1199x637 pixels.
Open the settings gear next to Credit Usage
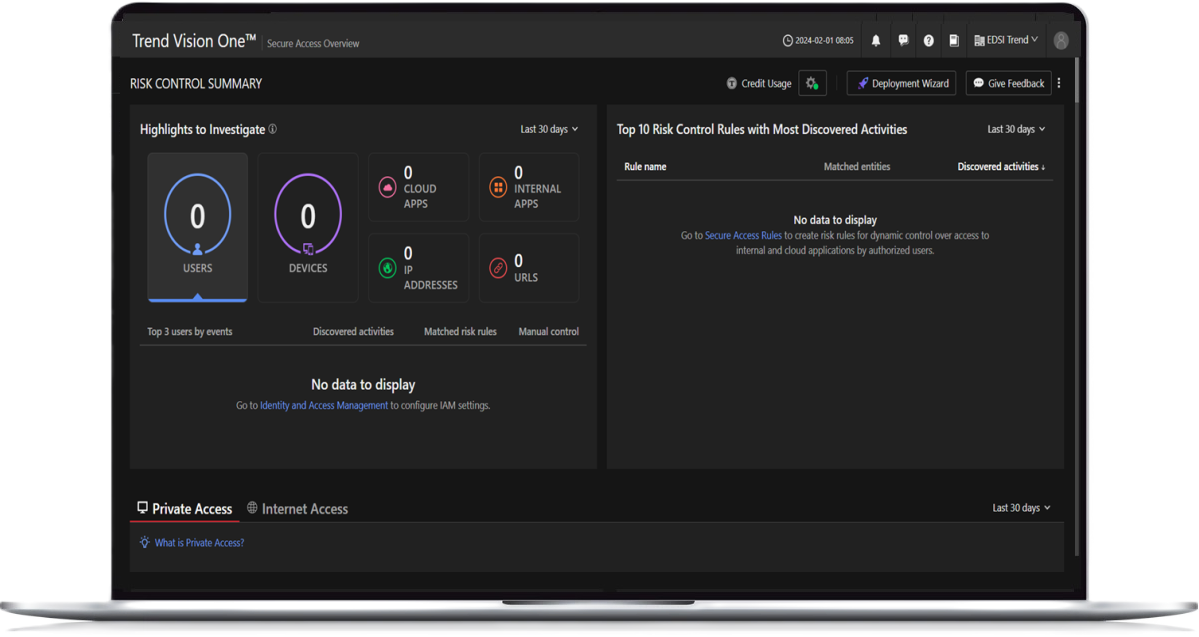click(x=812, y=83)
